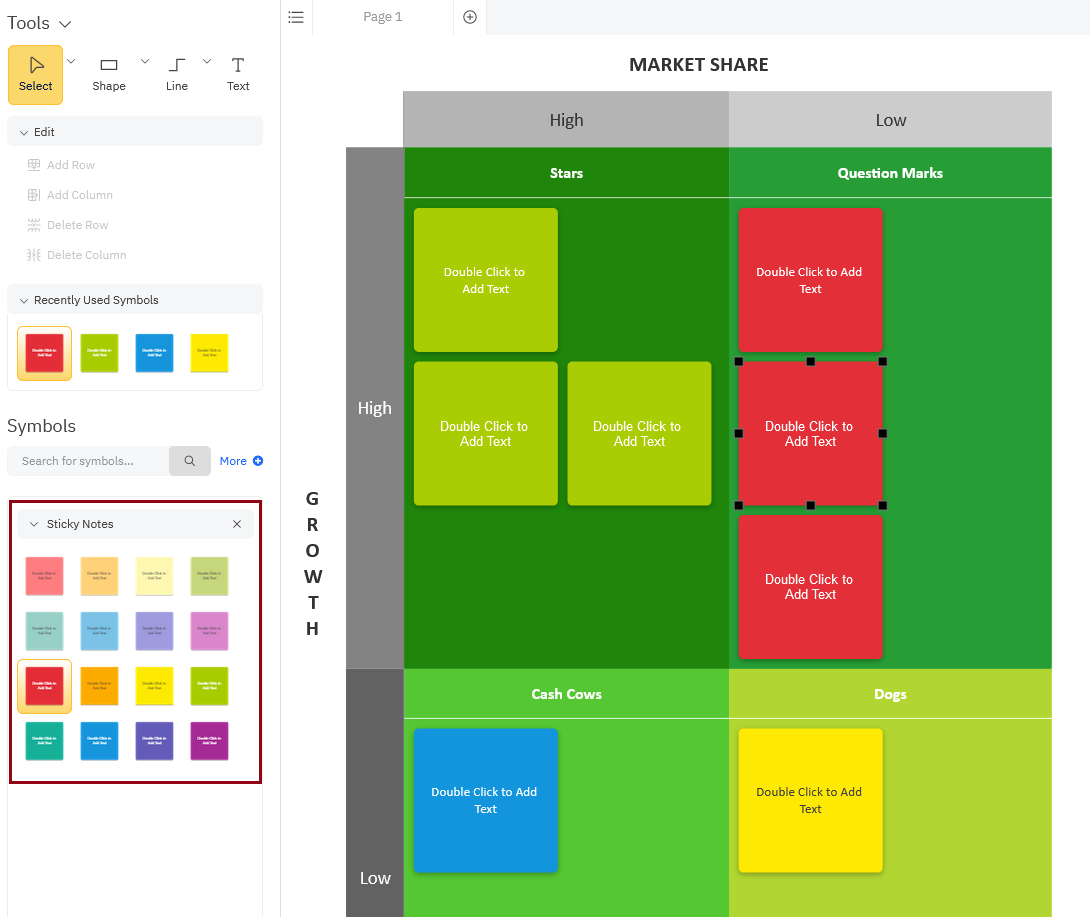
Task: Collapse the Sticky Notes symbol group
Action: coord(34,524)
